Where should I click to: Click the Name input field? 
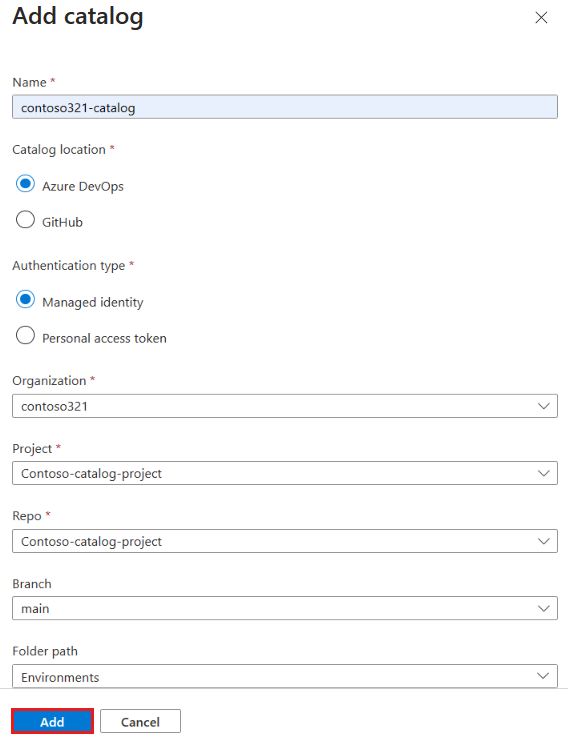point(285,107)
